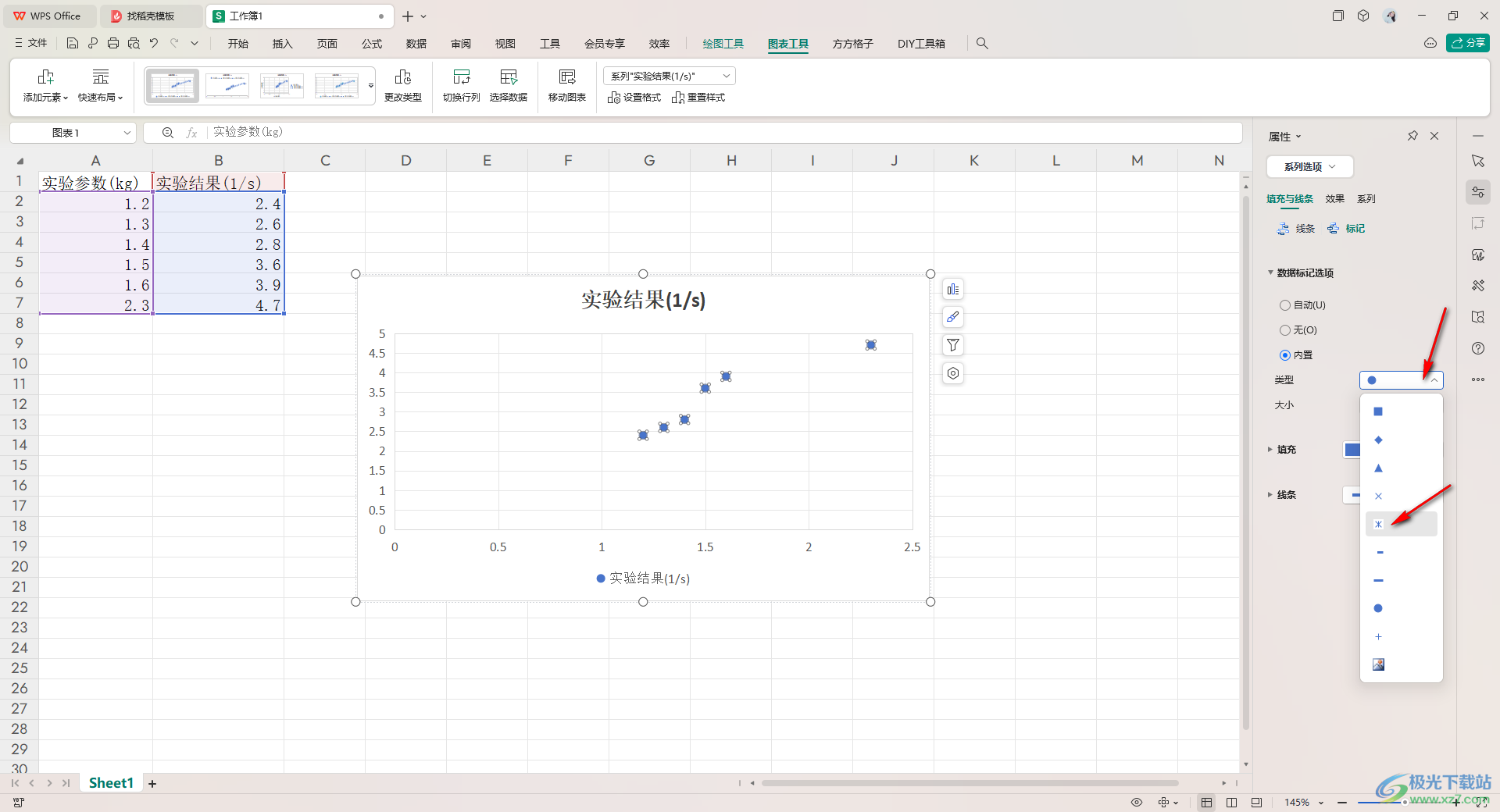Click the undo arrow icon
Viewport: 1500px width, 812px height.
[x=154, y=44]
